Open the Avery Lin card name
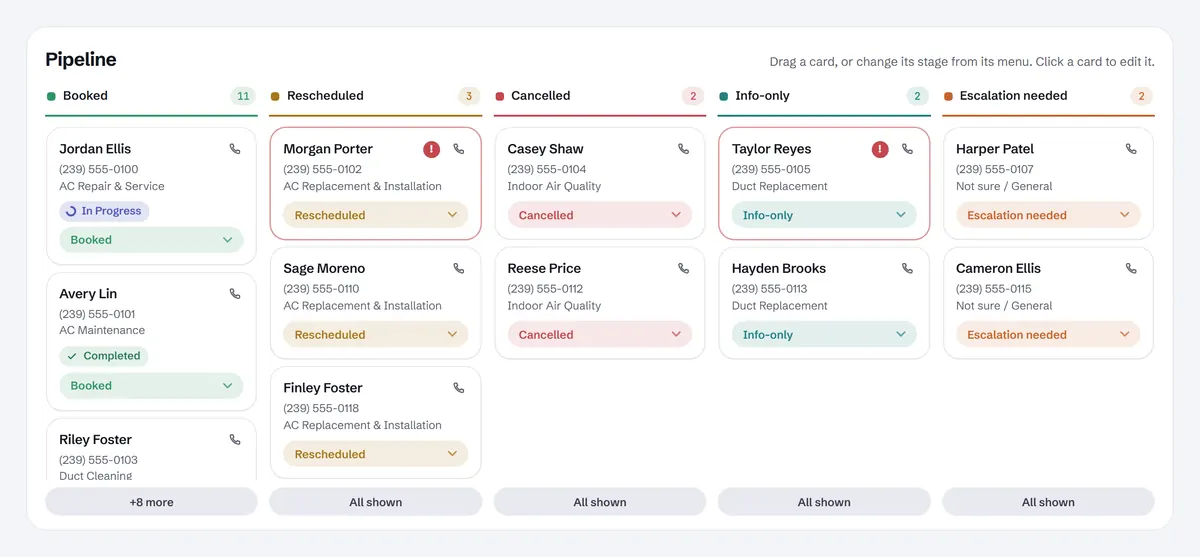The width and height of the screenshot is (1200, 557). (88, 294)
